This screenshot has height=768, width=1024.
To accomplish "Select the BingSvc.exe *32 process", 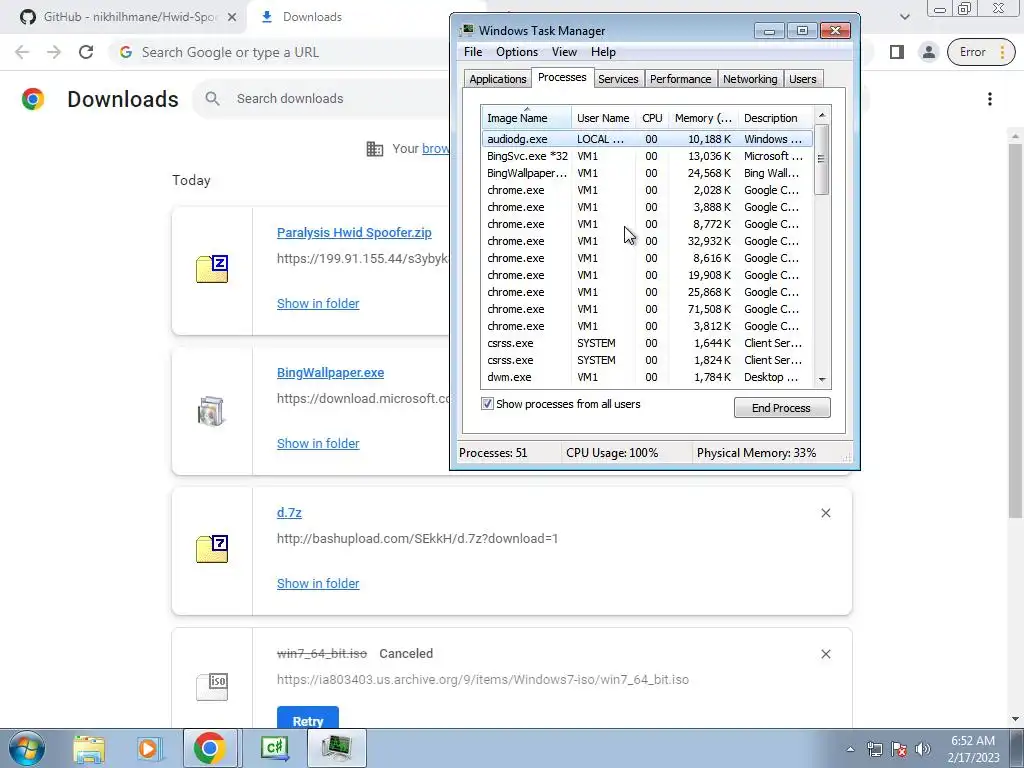I will (647, 156).
